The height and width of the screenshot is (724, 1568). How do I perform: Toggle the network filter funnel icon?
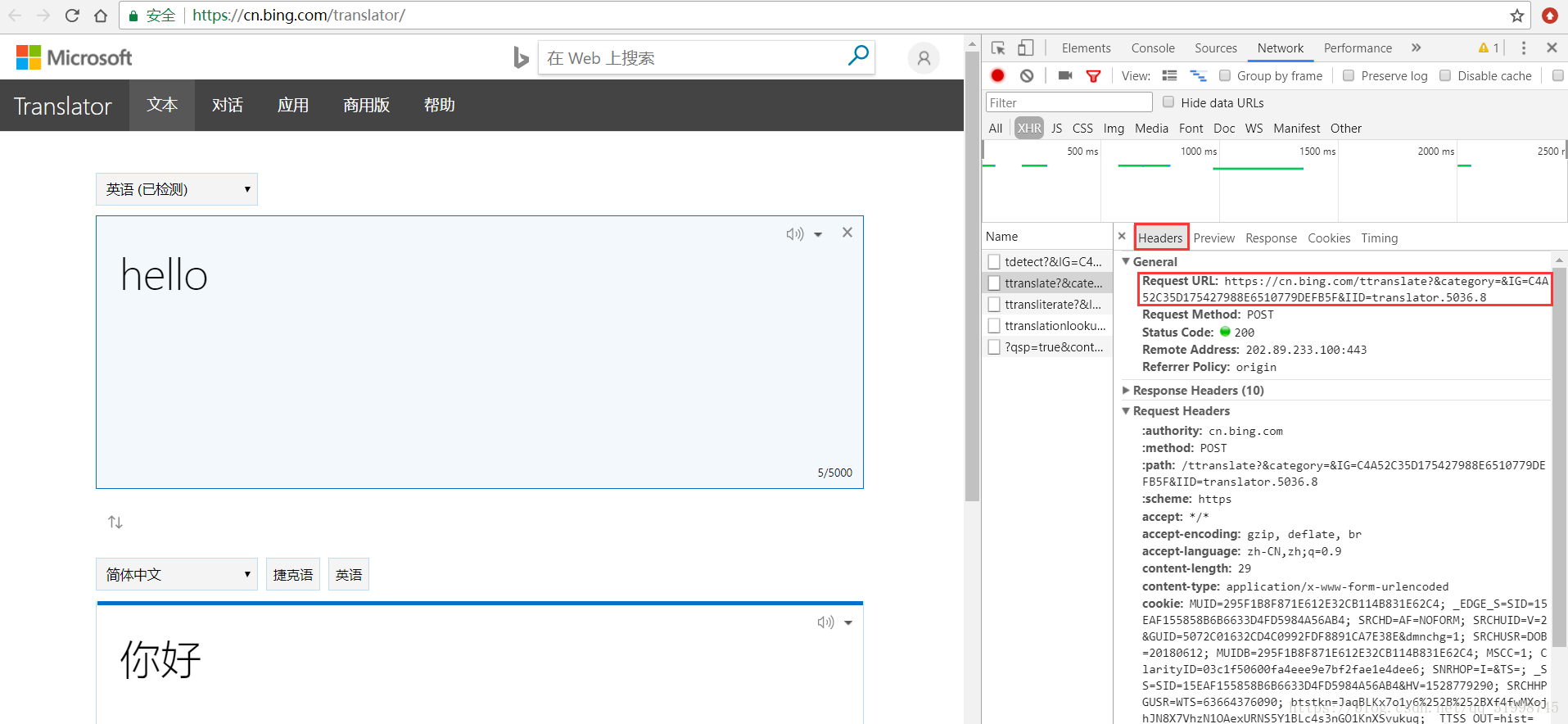point(1093,75)
